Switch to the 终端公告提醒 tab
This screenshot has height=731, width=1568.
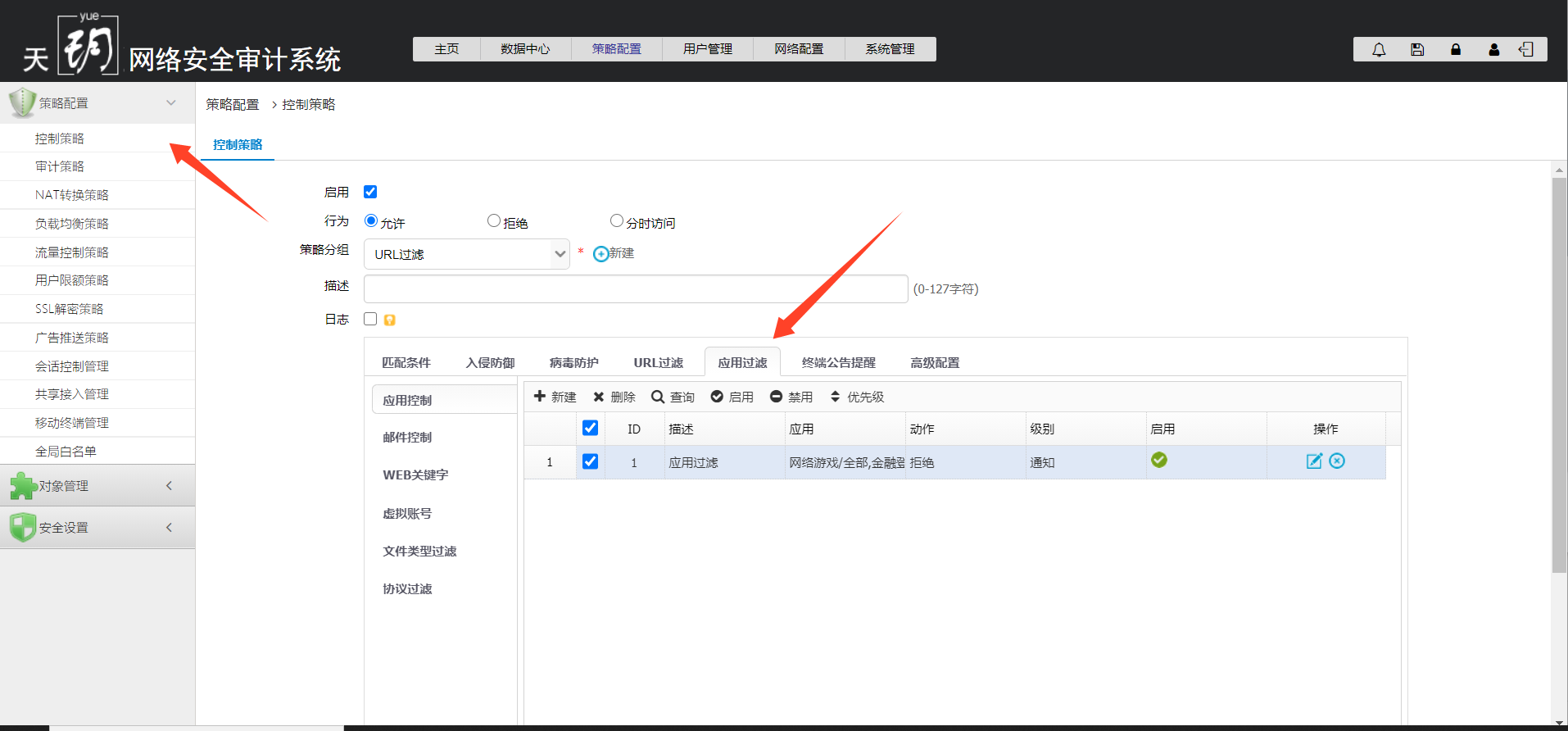point(838,362)
